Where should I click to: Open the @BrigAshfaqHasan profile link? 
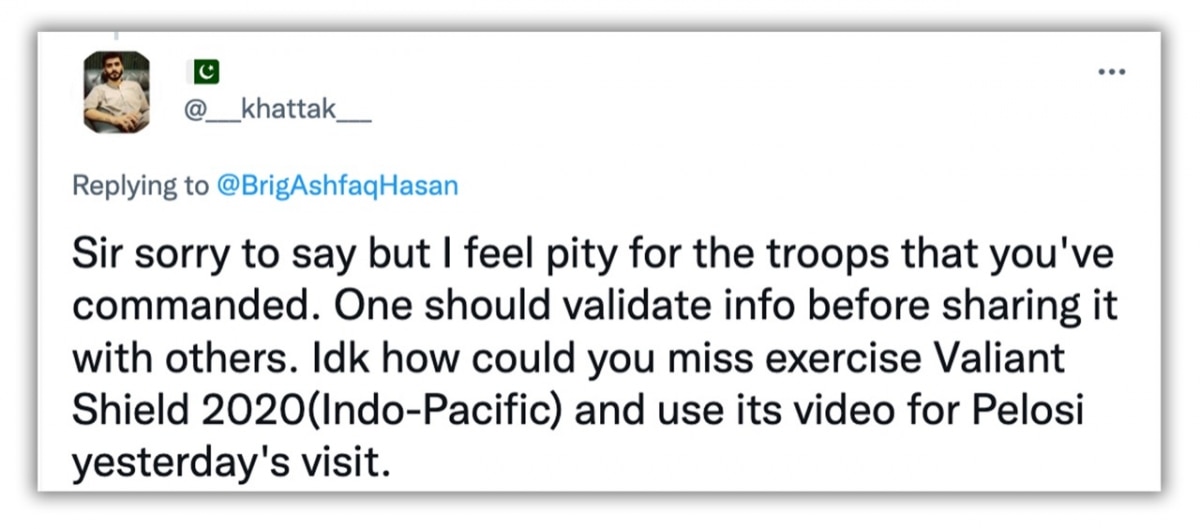[x=336, y=187]
